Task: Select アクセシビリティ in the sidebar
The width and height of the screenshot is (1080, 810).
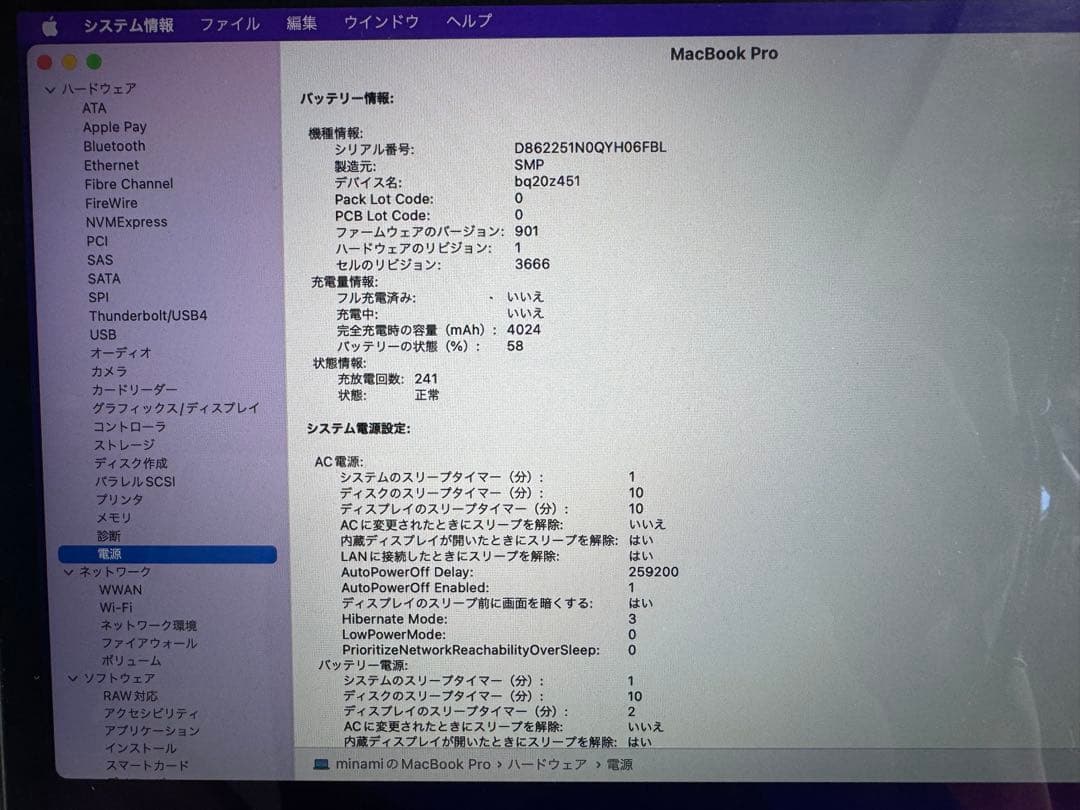Action: (x=151, y=714)
